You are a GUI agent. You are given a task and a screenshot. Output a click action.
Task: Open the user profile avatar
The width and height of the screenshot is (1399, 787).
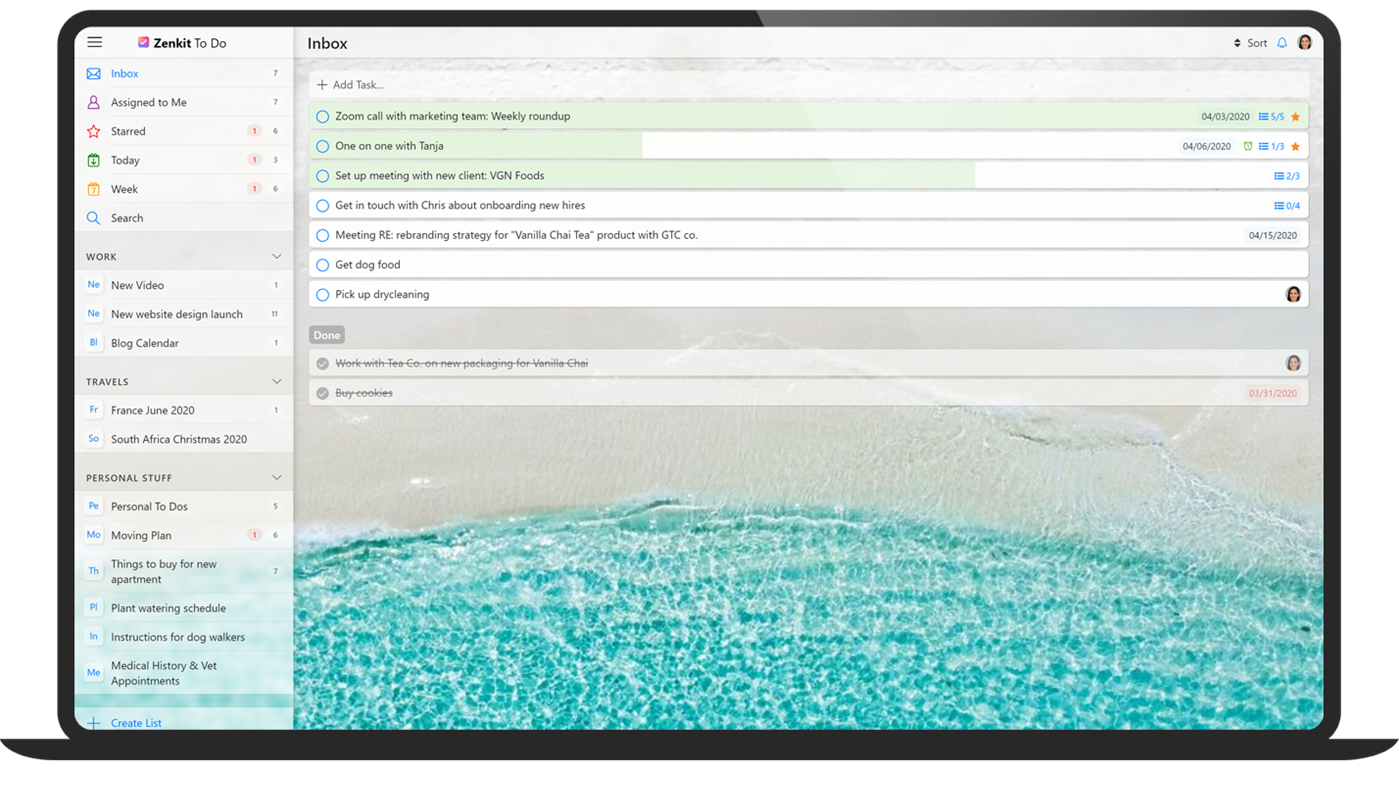point(1304,42)
